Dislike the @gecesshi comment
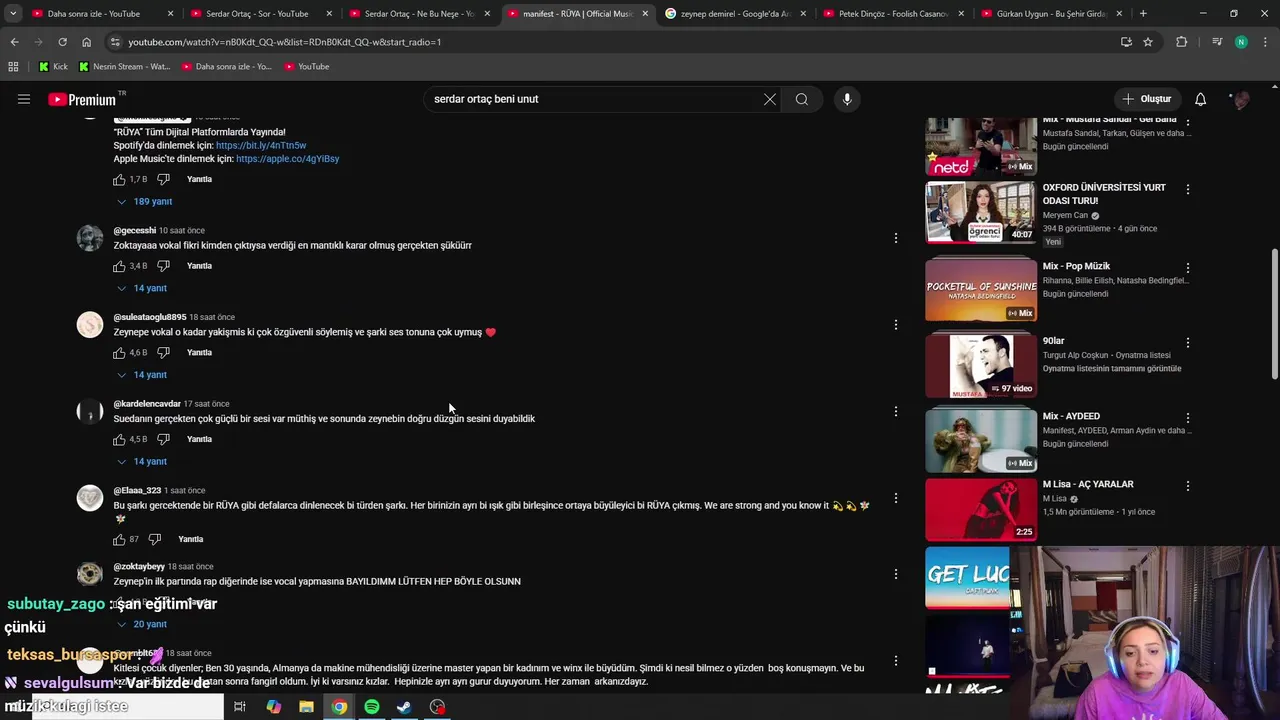 [x=163, y=266]
